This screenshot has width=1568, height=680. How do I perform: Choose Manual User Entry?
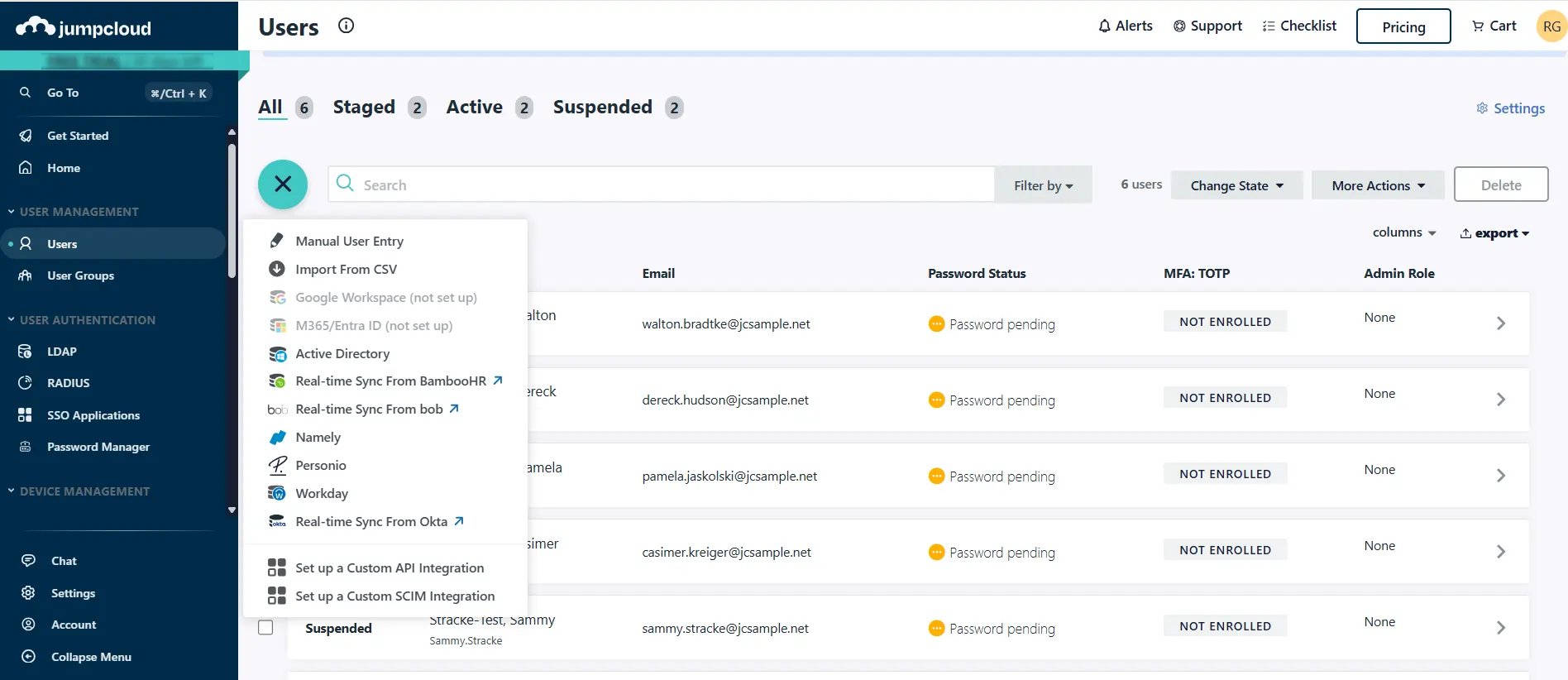pos(349,241)
